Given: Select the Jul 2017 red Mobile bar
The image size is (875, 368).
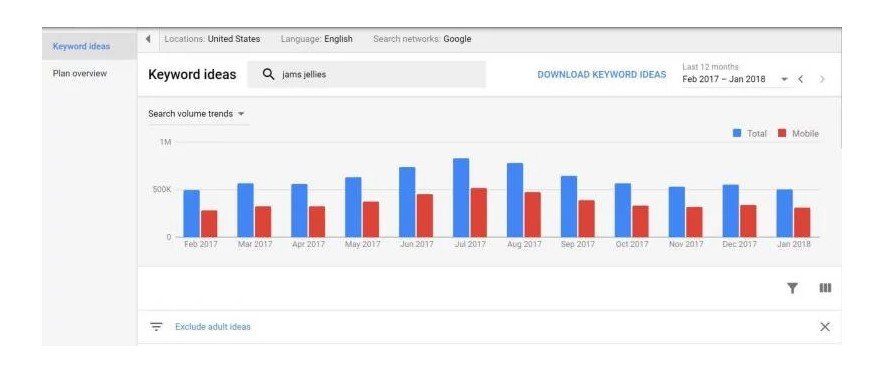Looking at the screenshot, I should click(479, 212).
